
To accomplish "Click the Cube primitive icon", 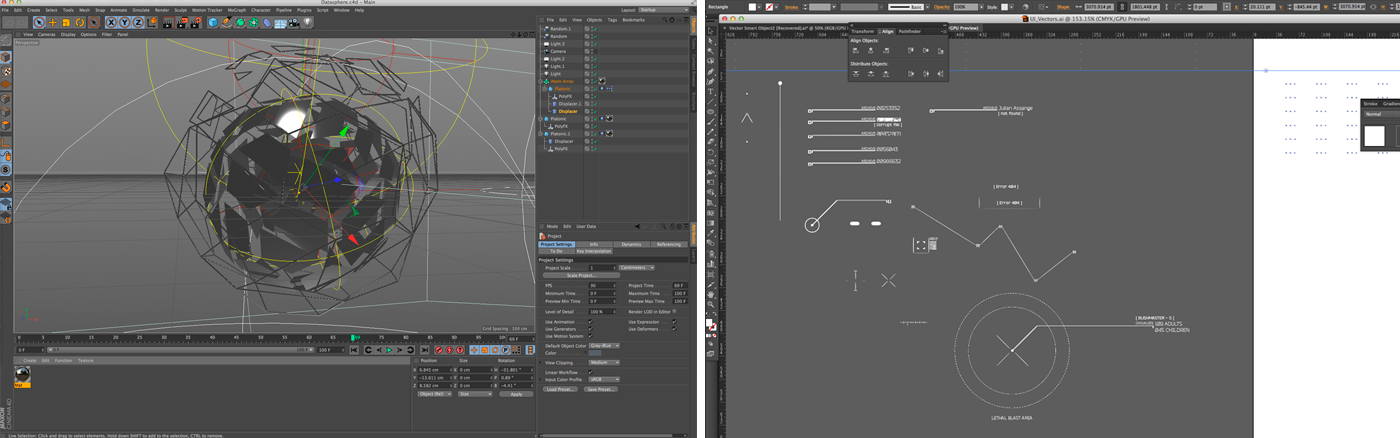I will coord(213,23).
